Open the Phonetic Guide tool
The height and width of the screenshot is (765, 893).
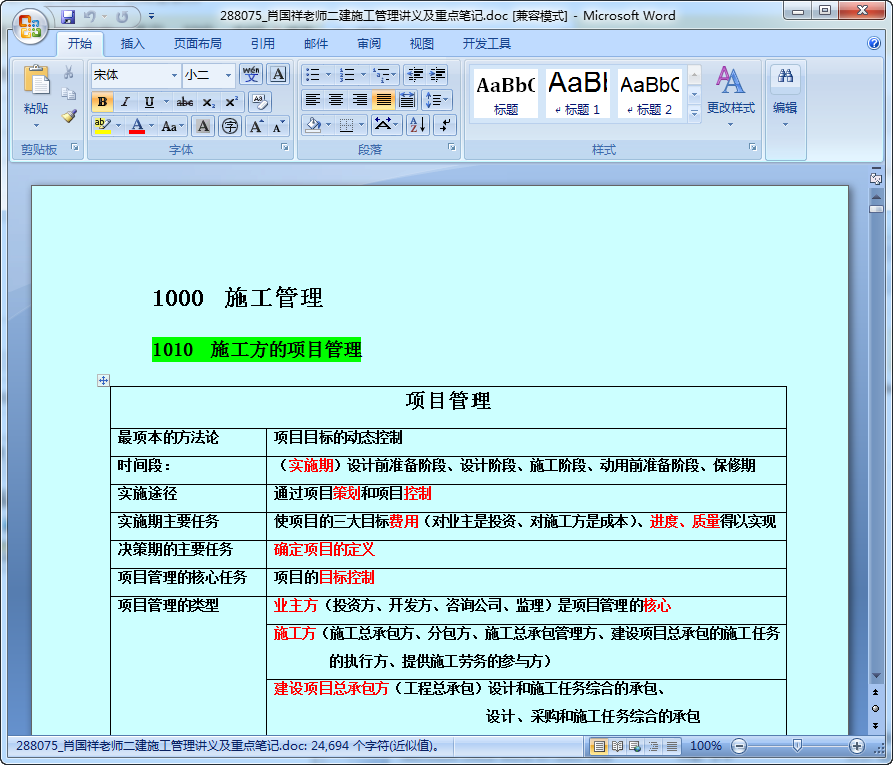[x=251, y=75]
